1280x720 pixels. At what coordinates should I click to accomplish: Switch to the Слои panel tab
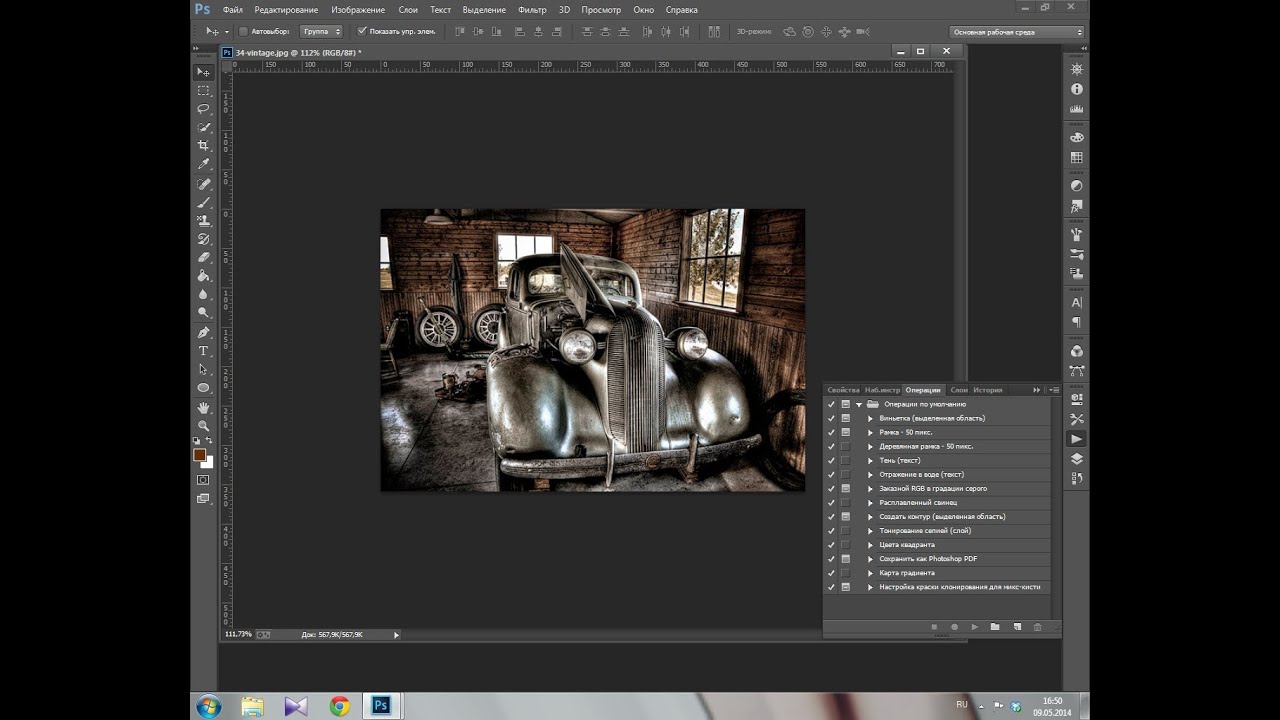pyautogui.click(x=959, y=390)
